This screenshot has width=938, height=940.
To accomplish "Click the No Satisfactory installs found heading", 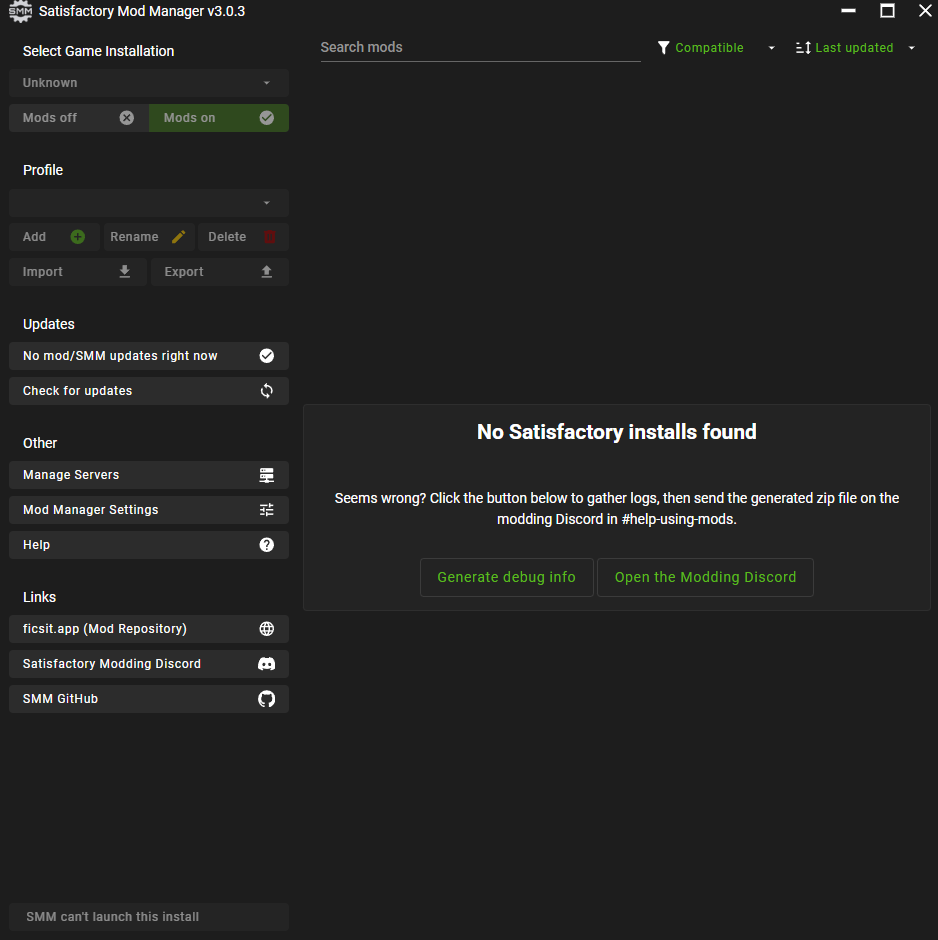I will point(617,432).
